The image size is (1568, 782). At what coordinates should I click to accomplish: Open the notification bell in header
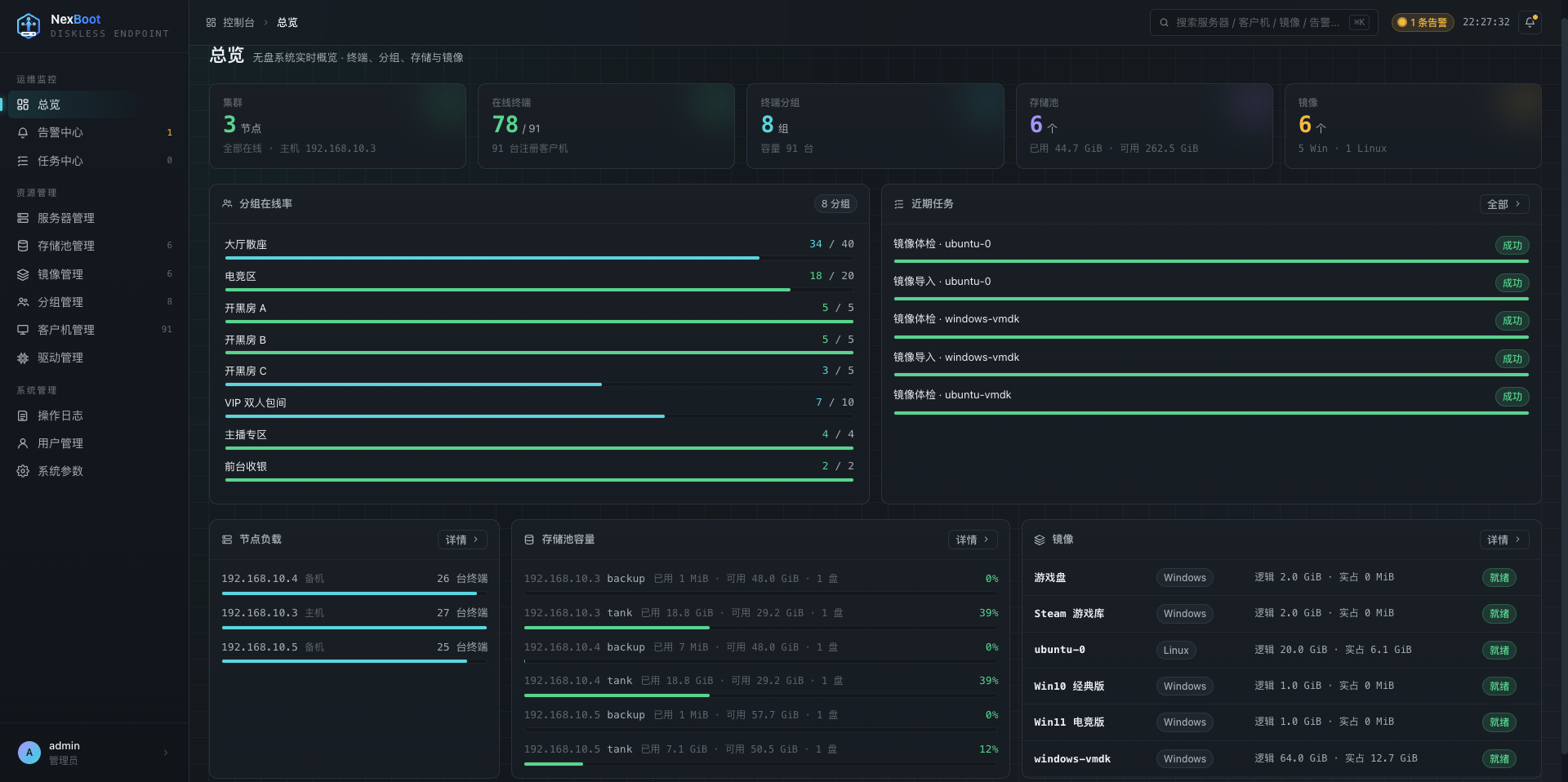point(1530,22)
